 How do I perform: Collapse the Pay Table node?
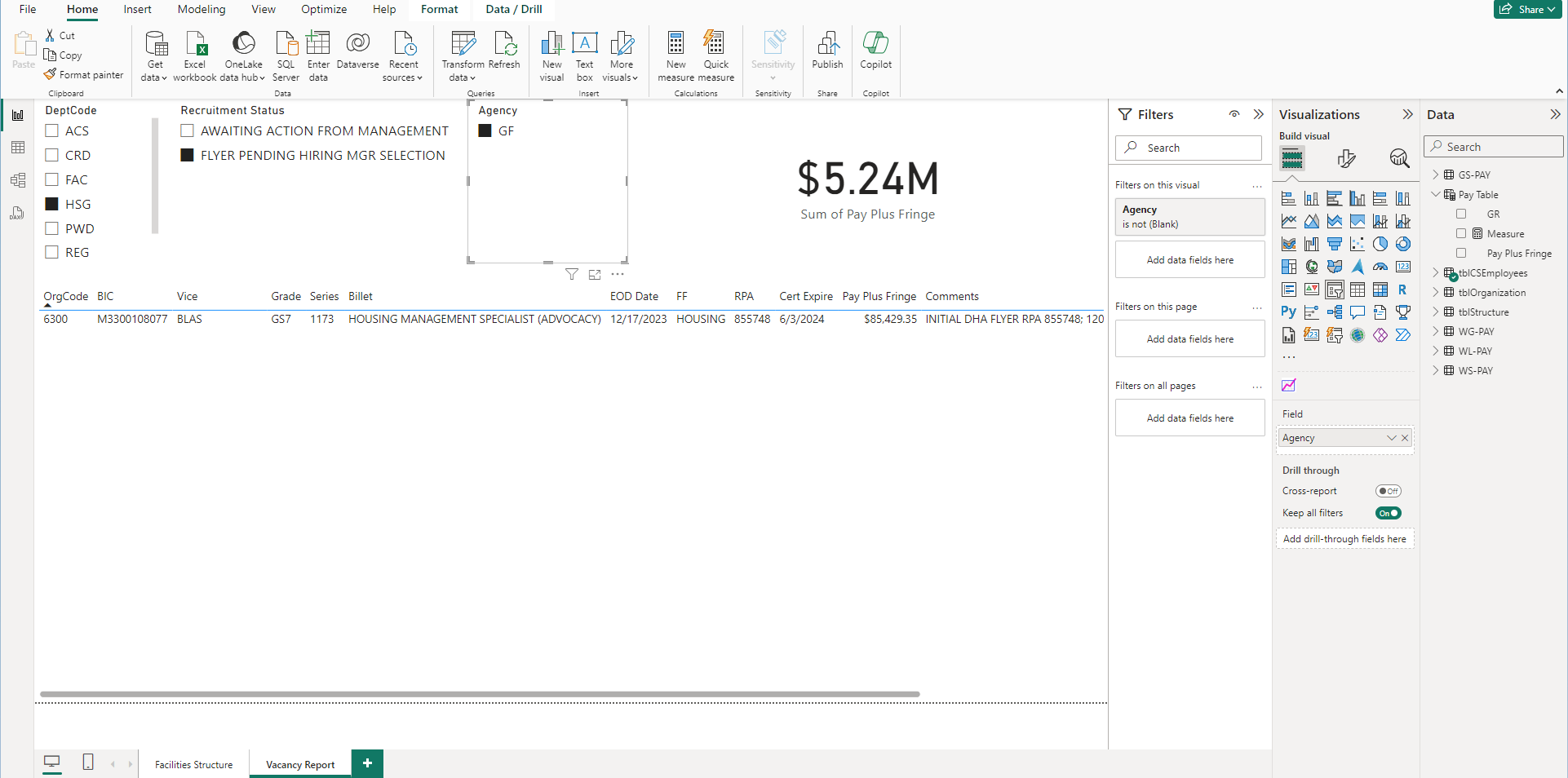pos(1436,194)
